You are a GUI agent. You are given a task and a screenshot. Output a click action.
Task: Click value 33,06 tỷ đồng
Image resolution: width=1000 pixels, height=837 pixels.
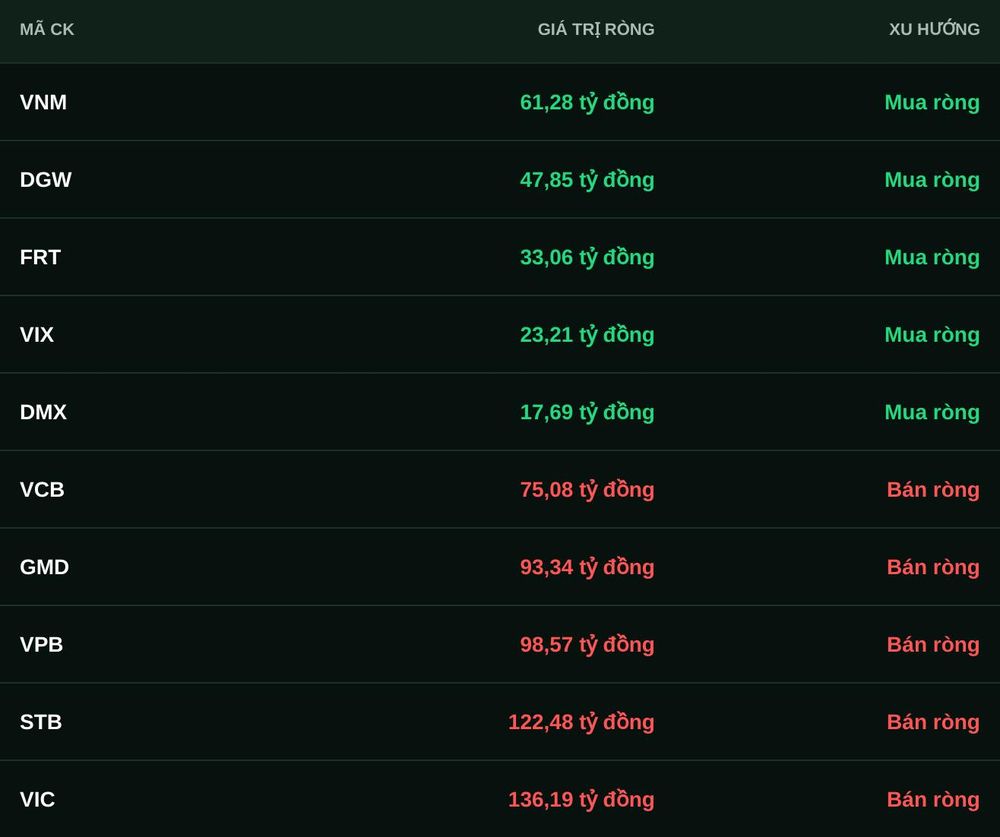click(x=587, y=258)
